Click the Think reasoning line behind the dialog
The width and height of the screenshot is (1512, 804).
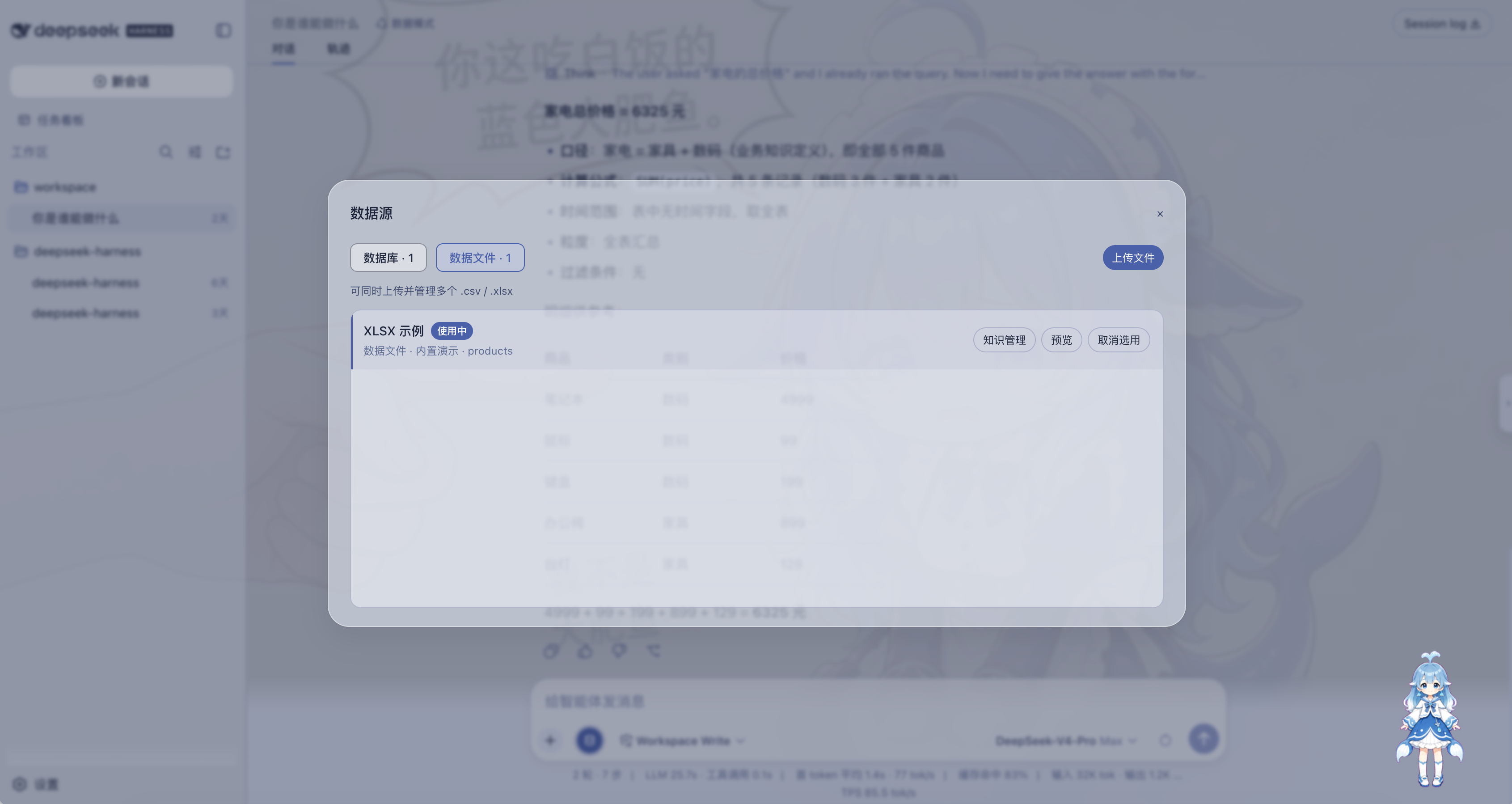click(874, 74)
